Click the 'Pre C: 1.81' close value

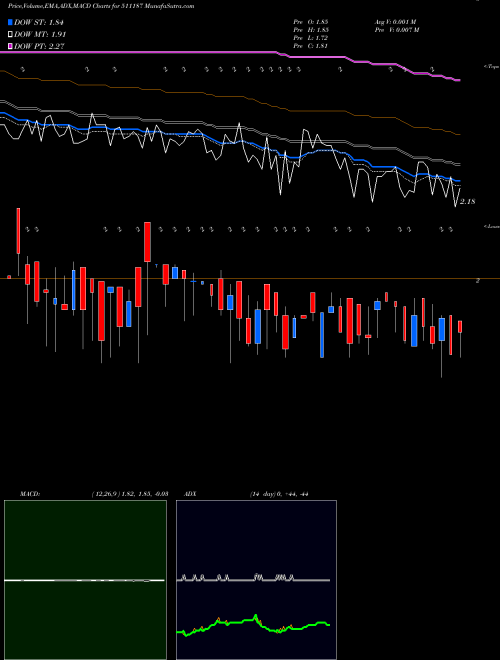coord(311,46)
